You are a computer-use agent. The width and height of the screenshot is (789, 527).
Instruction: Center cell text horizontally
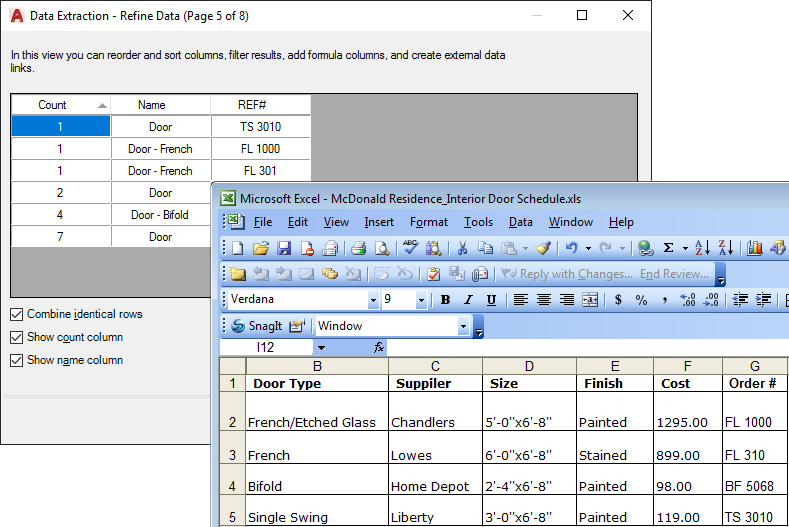pyautogui.click(x=543, y=300)
